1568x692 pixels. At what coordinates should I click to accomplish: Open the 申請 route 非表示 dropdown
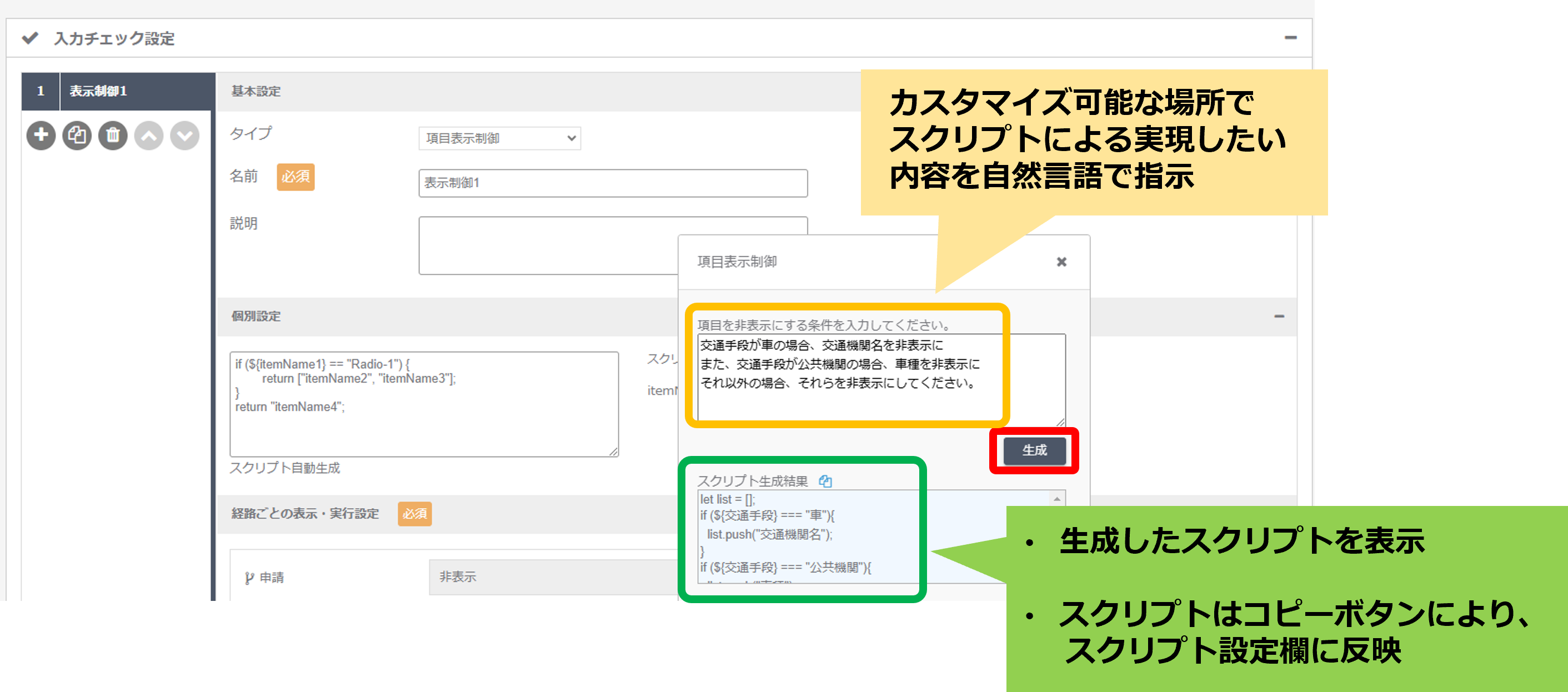[x=553, y=576]
